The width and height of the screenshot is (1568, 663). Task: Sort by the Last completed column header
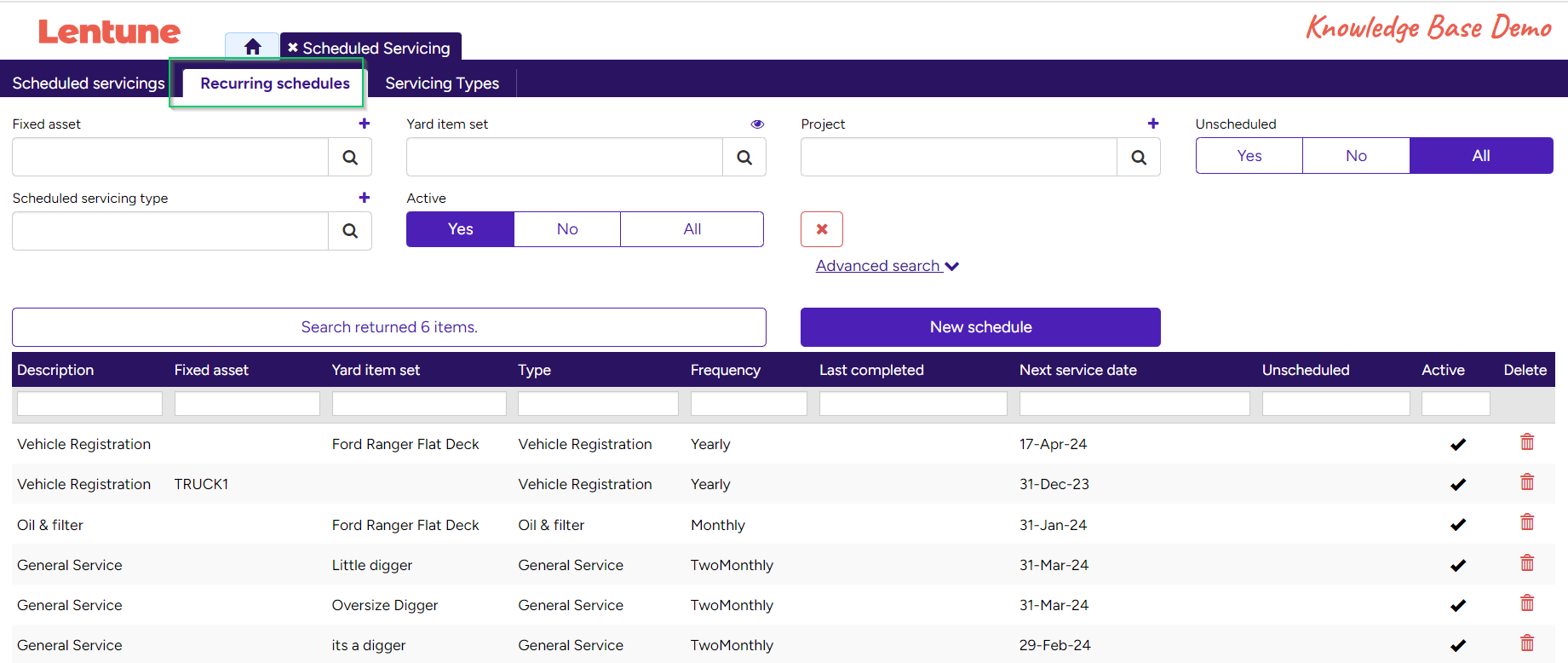[871, 370]
